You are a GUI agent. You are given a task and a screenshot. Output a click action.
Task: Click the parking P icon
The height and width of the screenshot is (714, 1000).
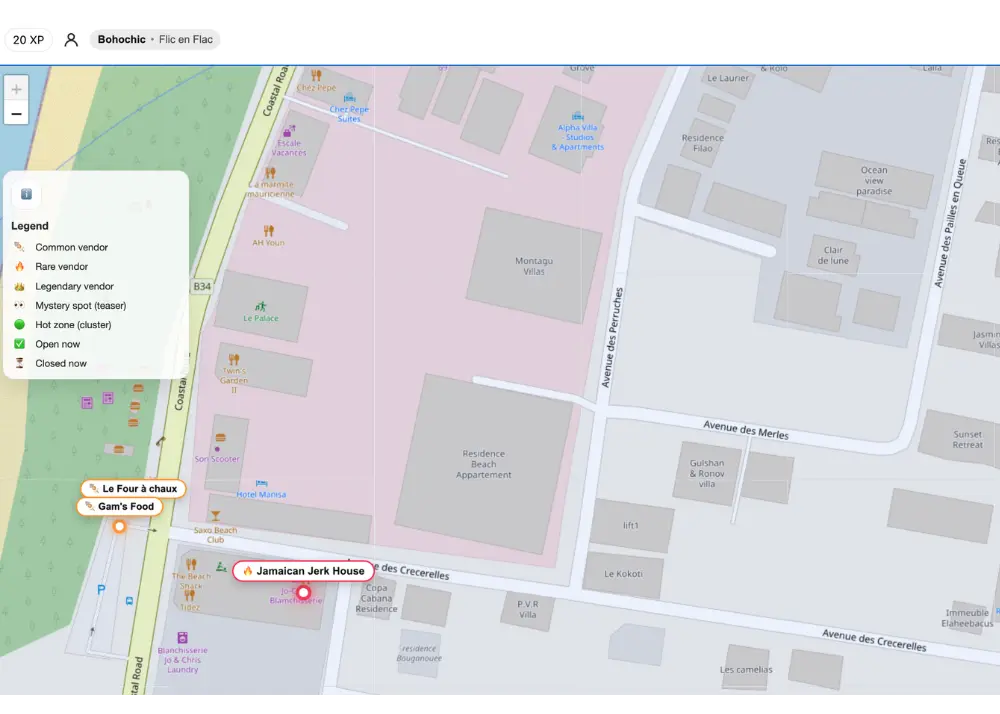coord(101,590)
